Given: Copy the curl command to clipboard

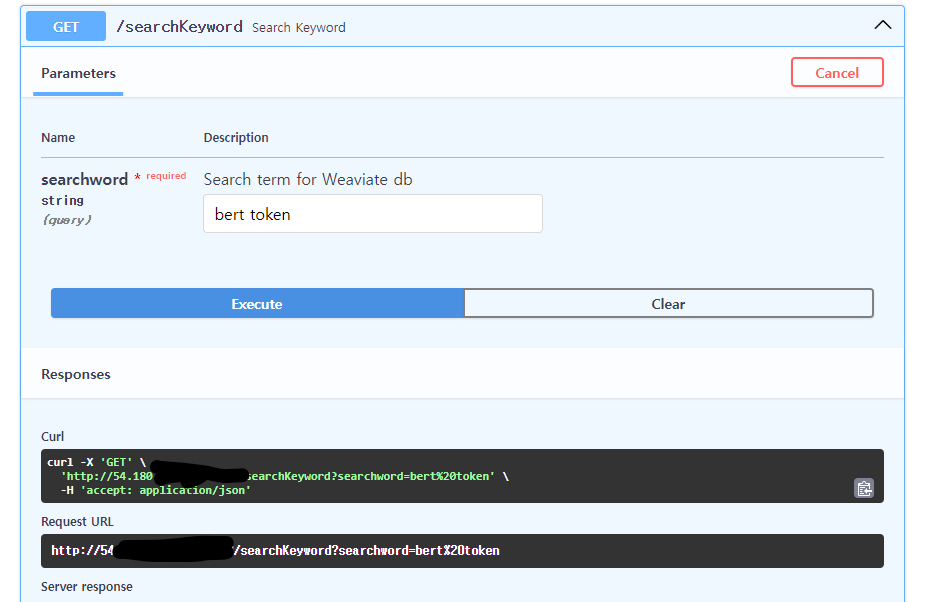Looking at the screenshot, I should point(863,488).
